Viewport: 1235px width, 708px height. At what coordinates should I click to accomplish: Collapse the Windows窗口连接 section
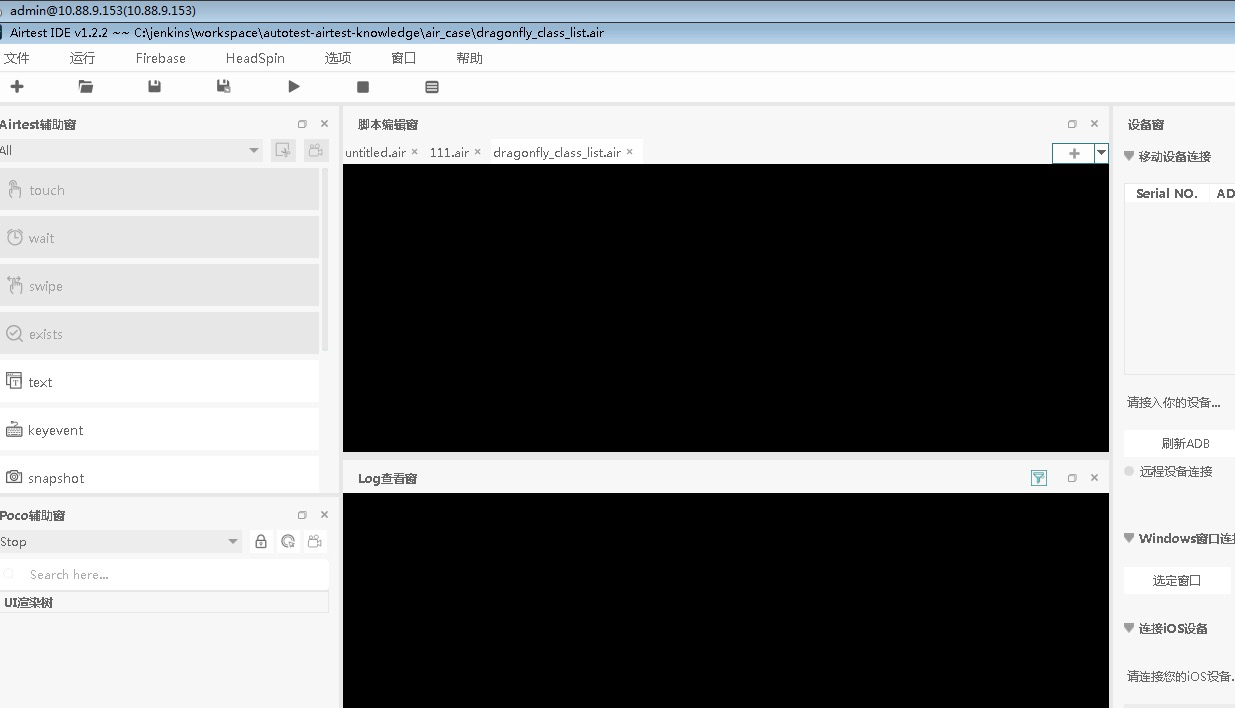[x=1129, y=538]
